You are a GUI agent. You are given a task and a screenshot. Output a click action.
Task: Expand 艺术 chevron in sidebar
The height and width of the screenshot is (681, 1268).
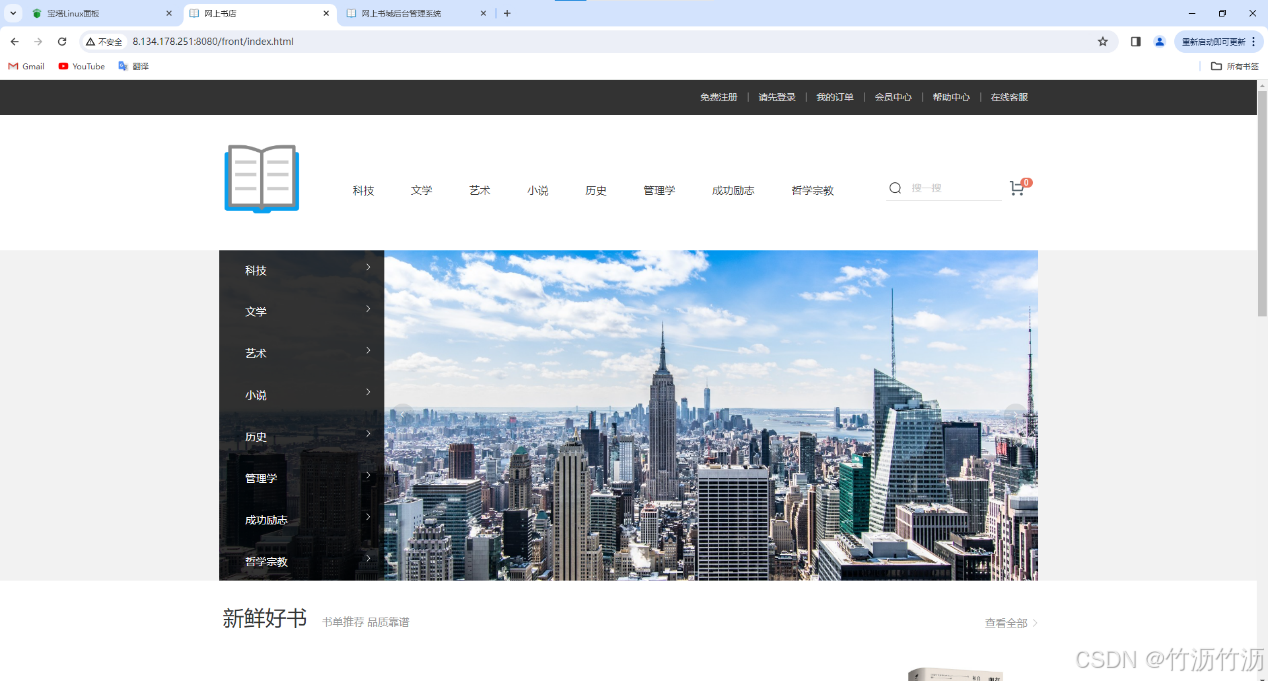click(x=368, y=350)
